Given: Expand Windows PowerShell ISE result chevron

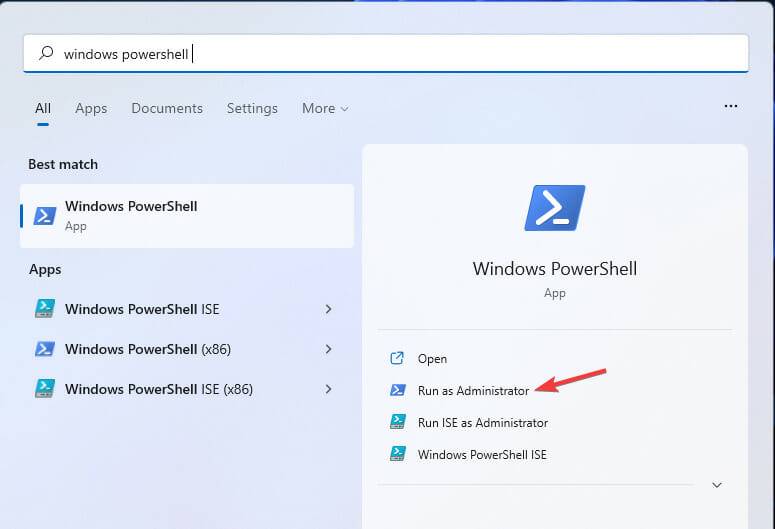Looking at the screenshot, I should (x=328, y=309).
